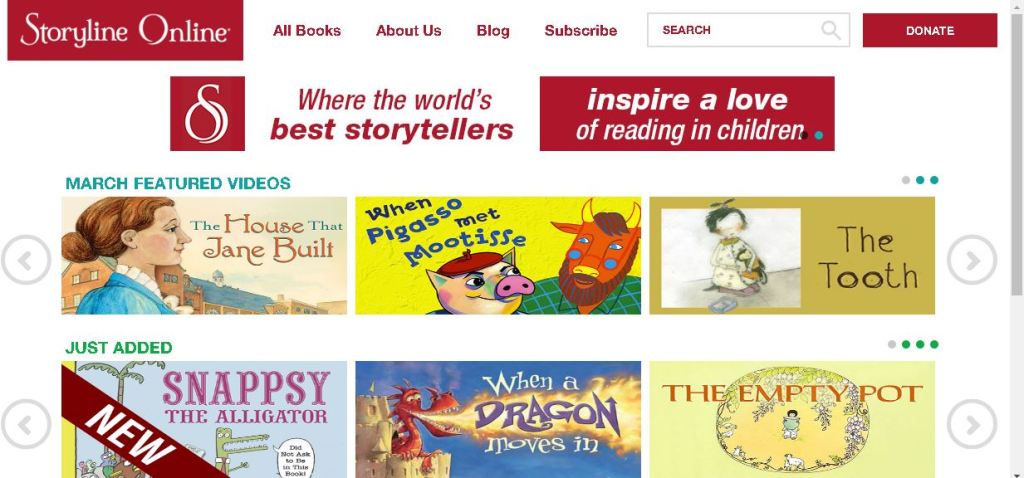Click the Storyline Online logo
Image resolution: width=1024 pixels, height=478 pixels.
125,30
